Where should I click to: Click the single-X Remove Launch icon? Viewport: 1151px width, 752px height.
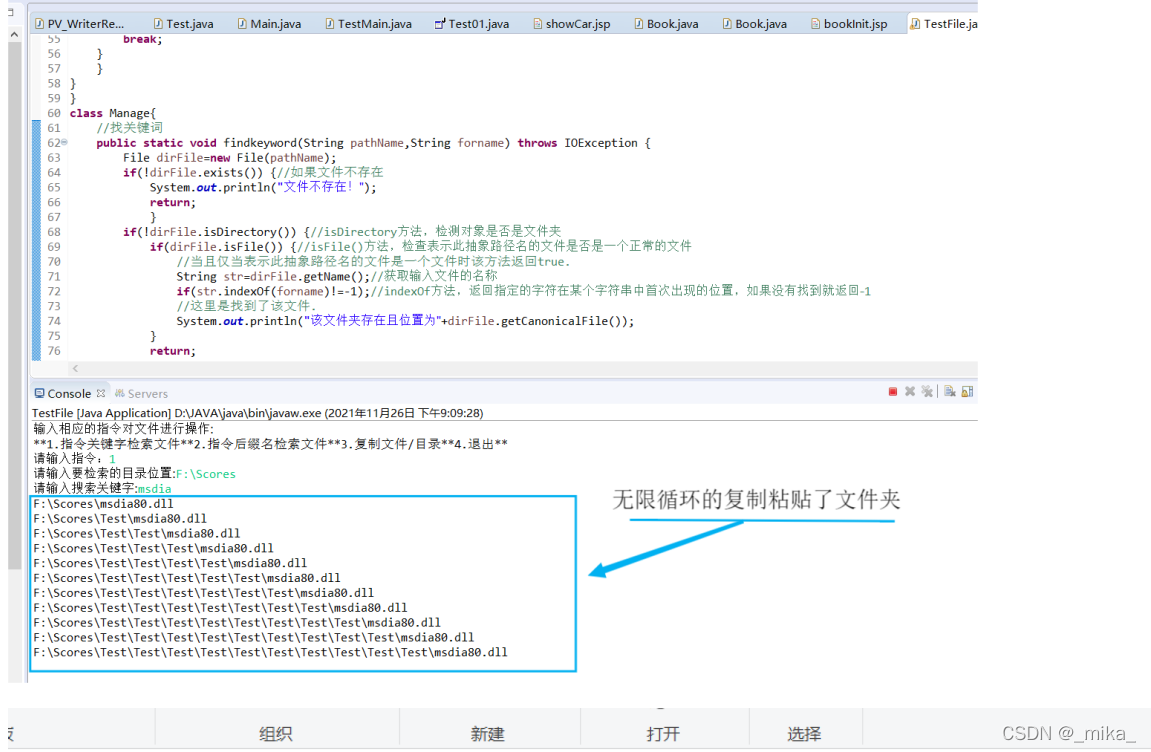pyautogui.click(x=910, y=392)
